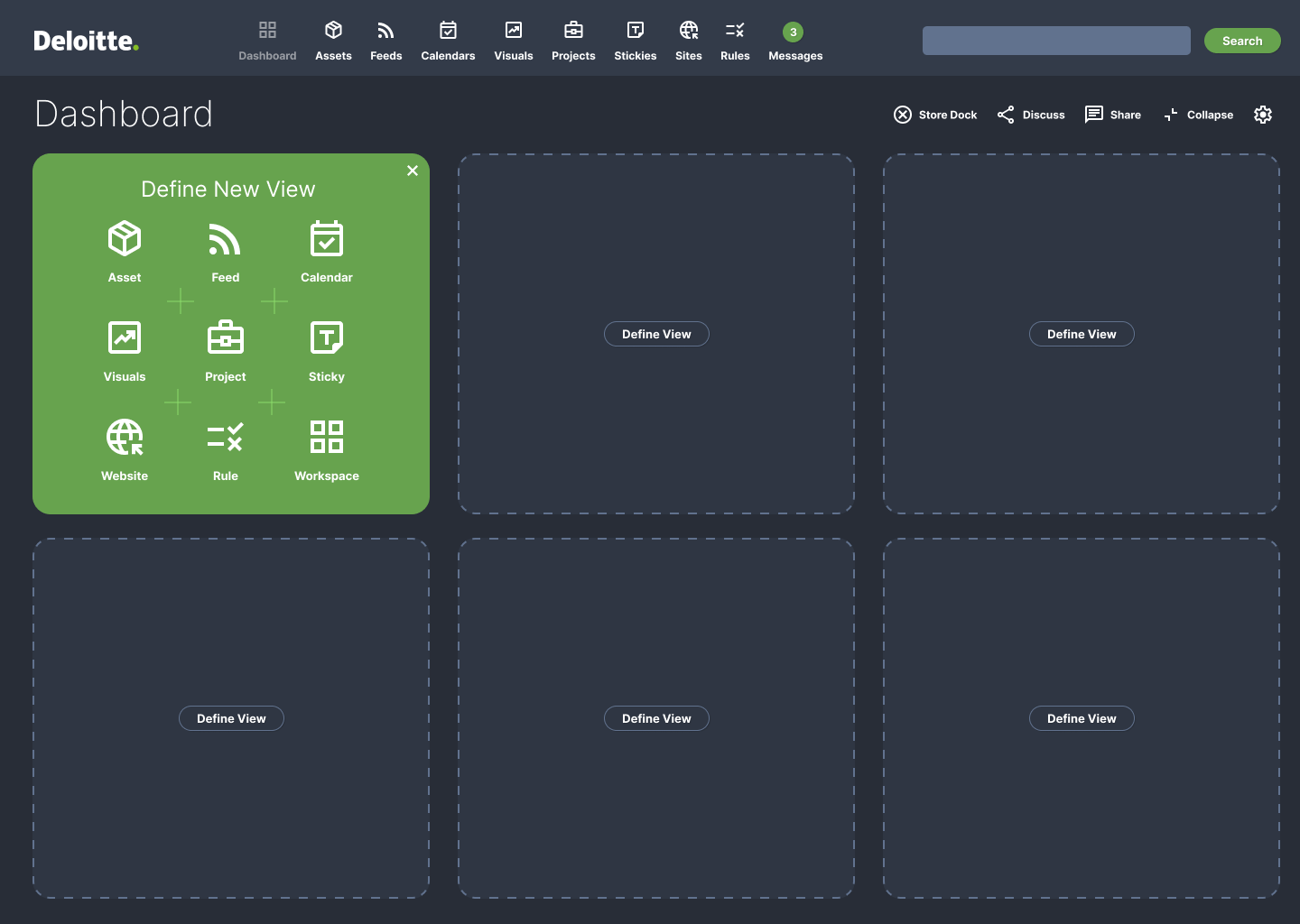Viewport: 1300px width, 924px height.
Task: Choose the Calendar icon in Define New View
Action: tap(326, 238)
